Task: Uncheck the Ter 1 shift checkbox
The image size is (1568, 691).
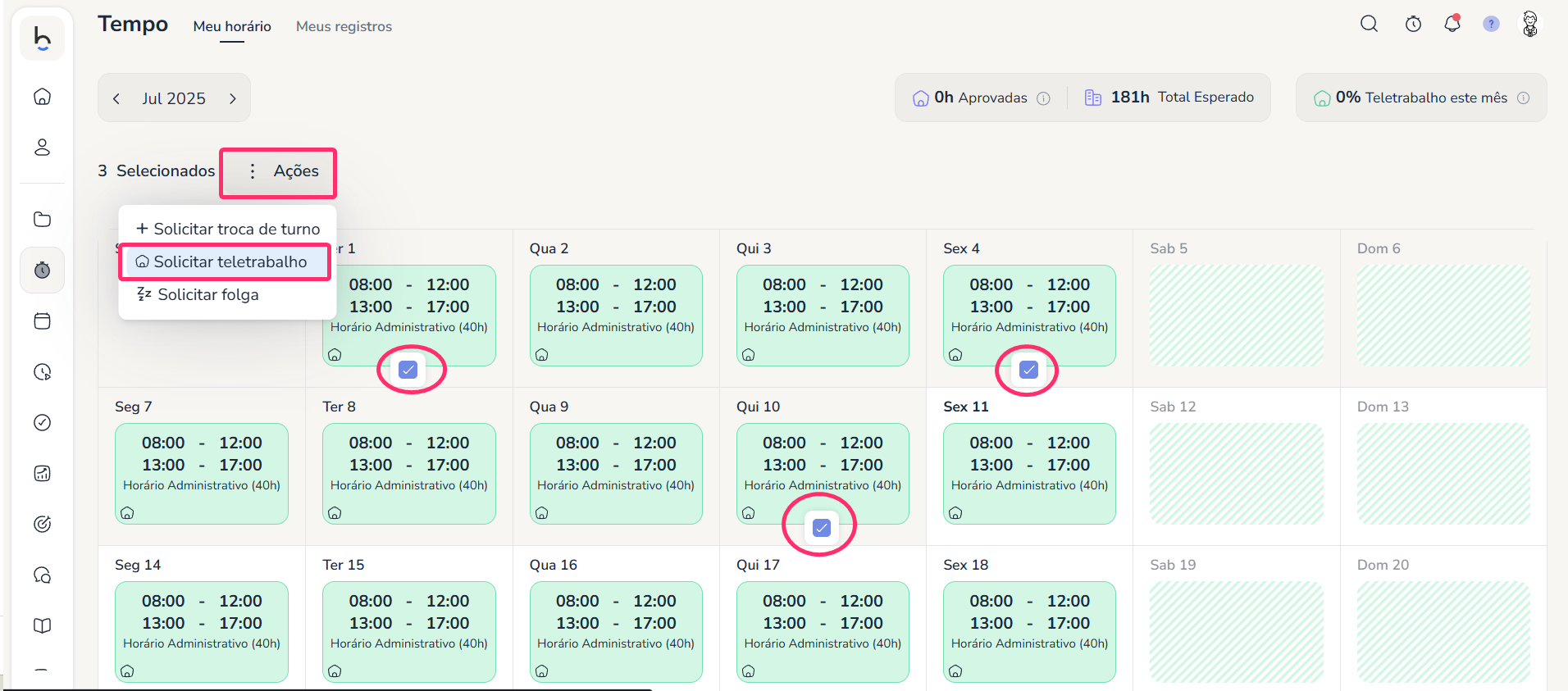Action: [x=408, y=370]
